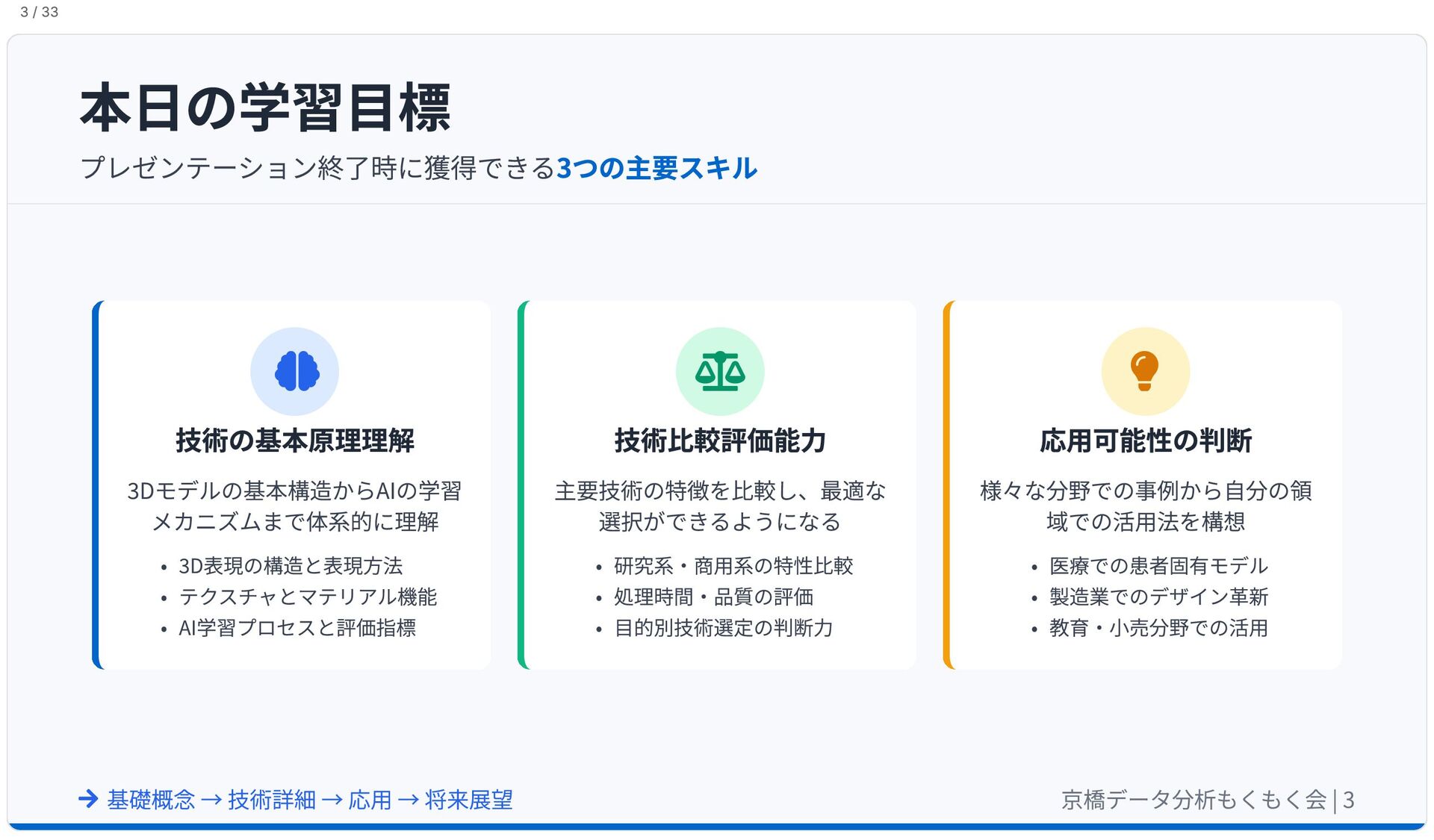Click footer text 京橋データ分析もくもく会
This screenshot has height=840, width=1434.
(1194, 800)
